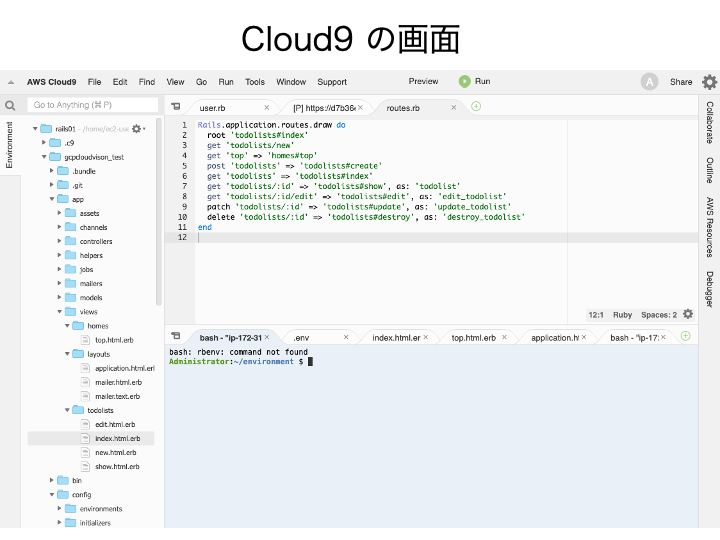Open the Tools menu

255,82
